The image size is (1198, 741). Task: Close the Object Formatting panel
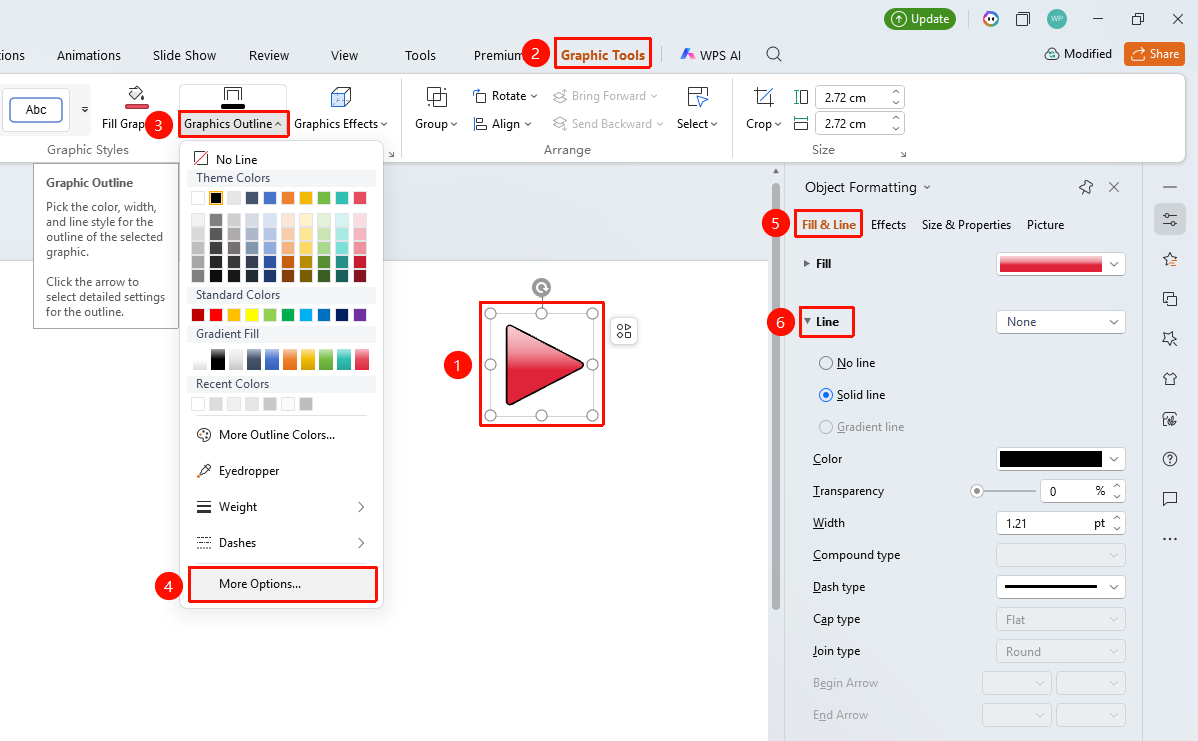point(1114,187)
